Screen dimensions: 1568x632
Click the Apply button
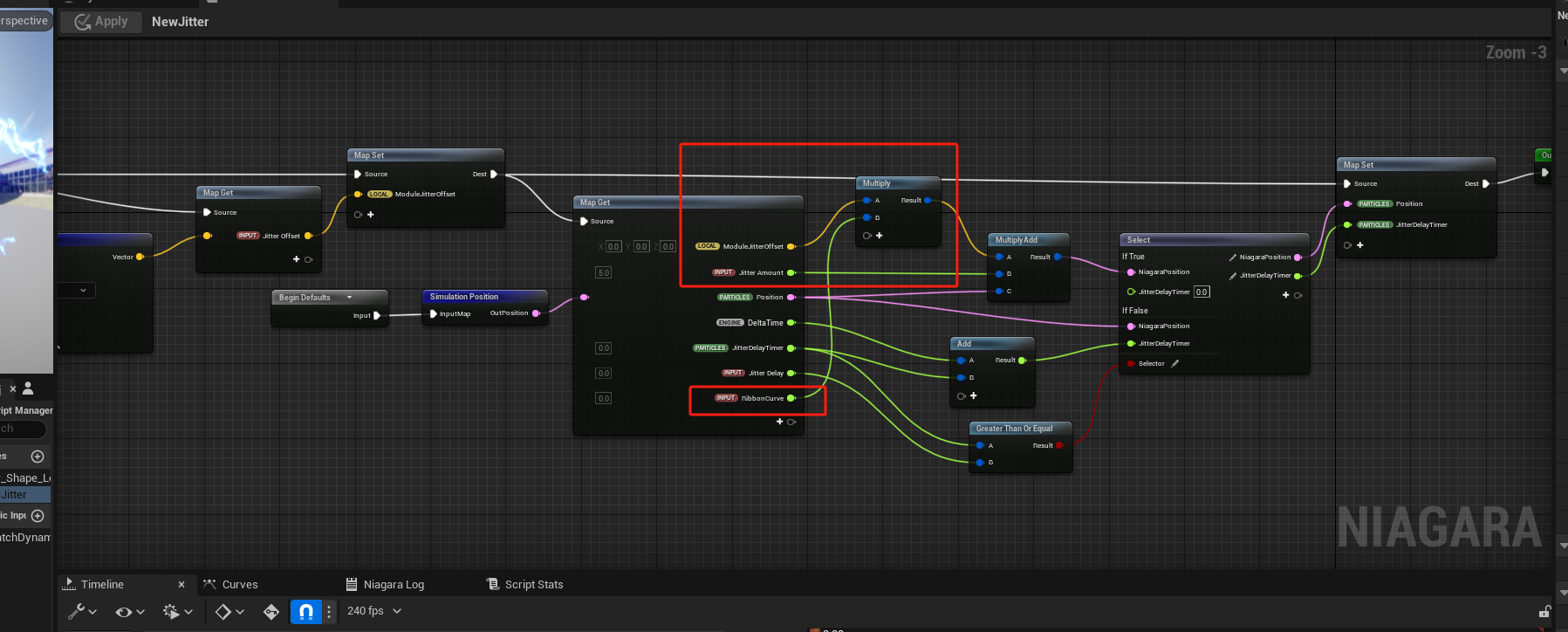[x=100, y=22]
